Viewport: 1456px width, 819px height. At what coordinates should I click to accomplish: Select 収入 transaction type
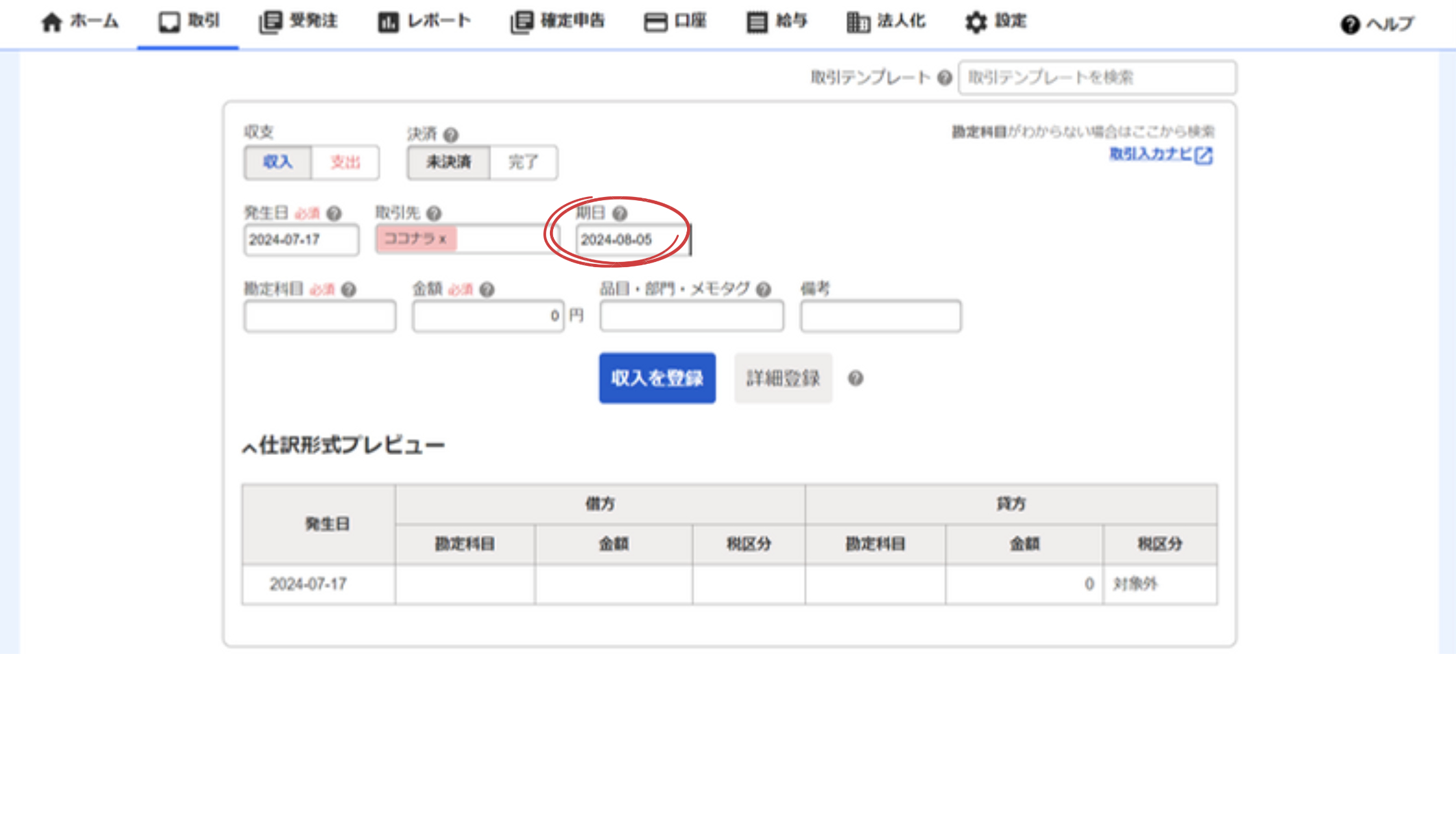click(x=278, y=162)
